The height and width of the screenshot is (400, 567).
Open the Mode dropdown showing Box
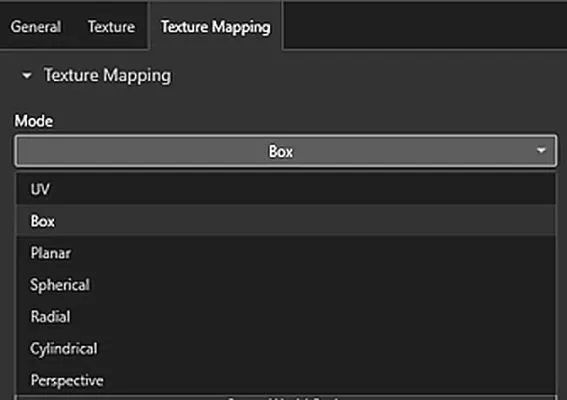tap(285, 151)
